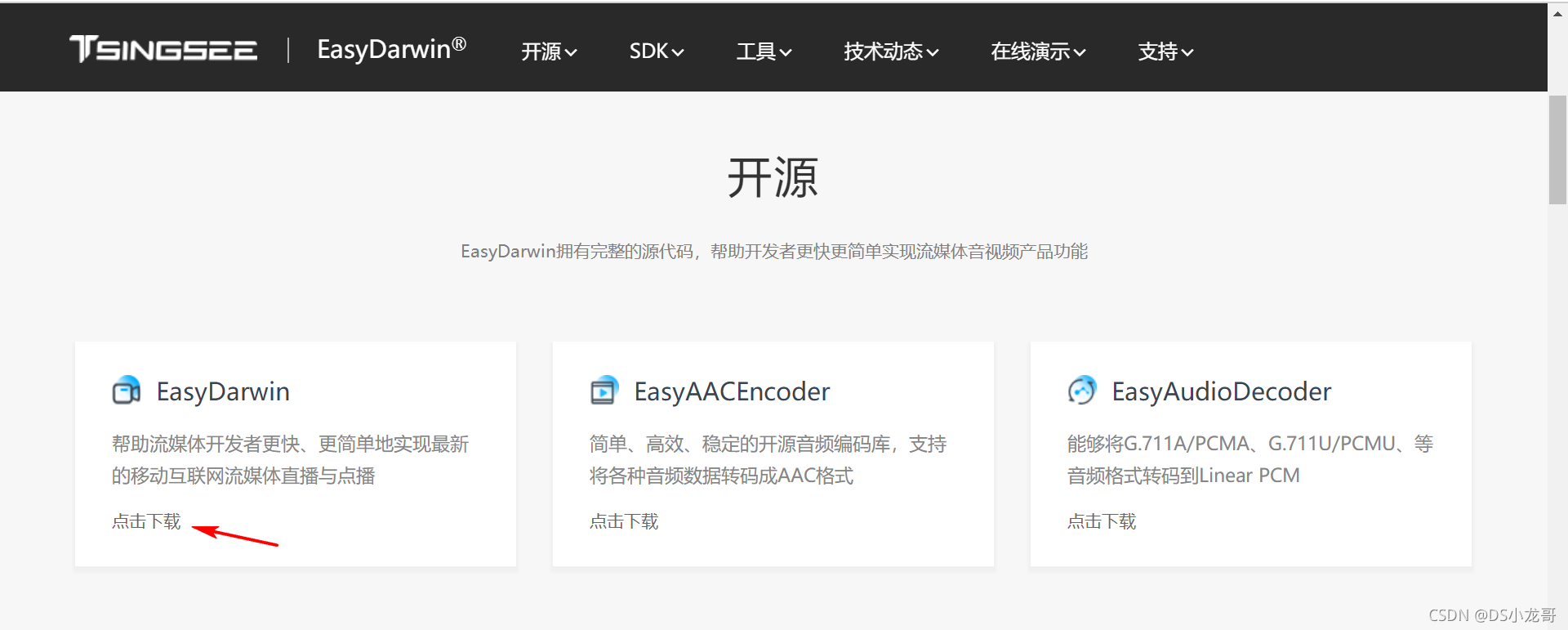The height and width of the screenshot is (630, 1568).
Task: Open the EasyDarwin card title
Action: pos(223,391)
